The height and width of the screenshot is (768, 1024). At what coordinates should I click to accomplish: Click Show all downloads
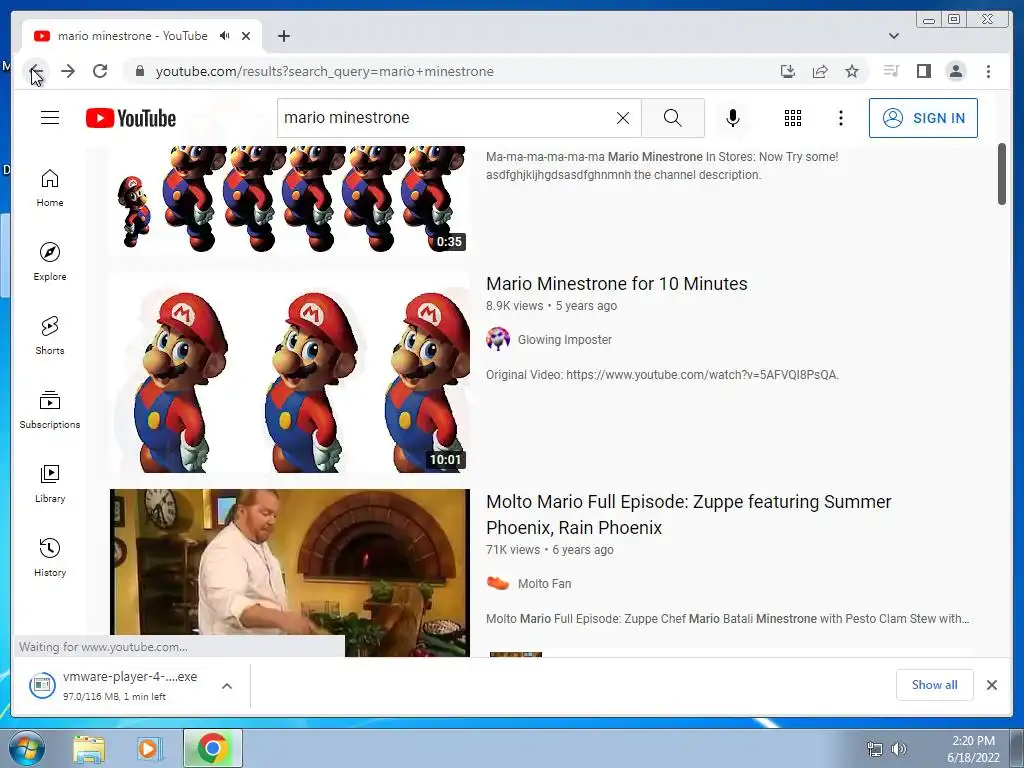(x=935, y=684)
